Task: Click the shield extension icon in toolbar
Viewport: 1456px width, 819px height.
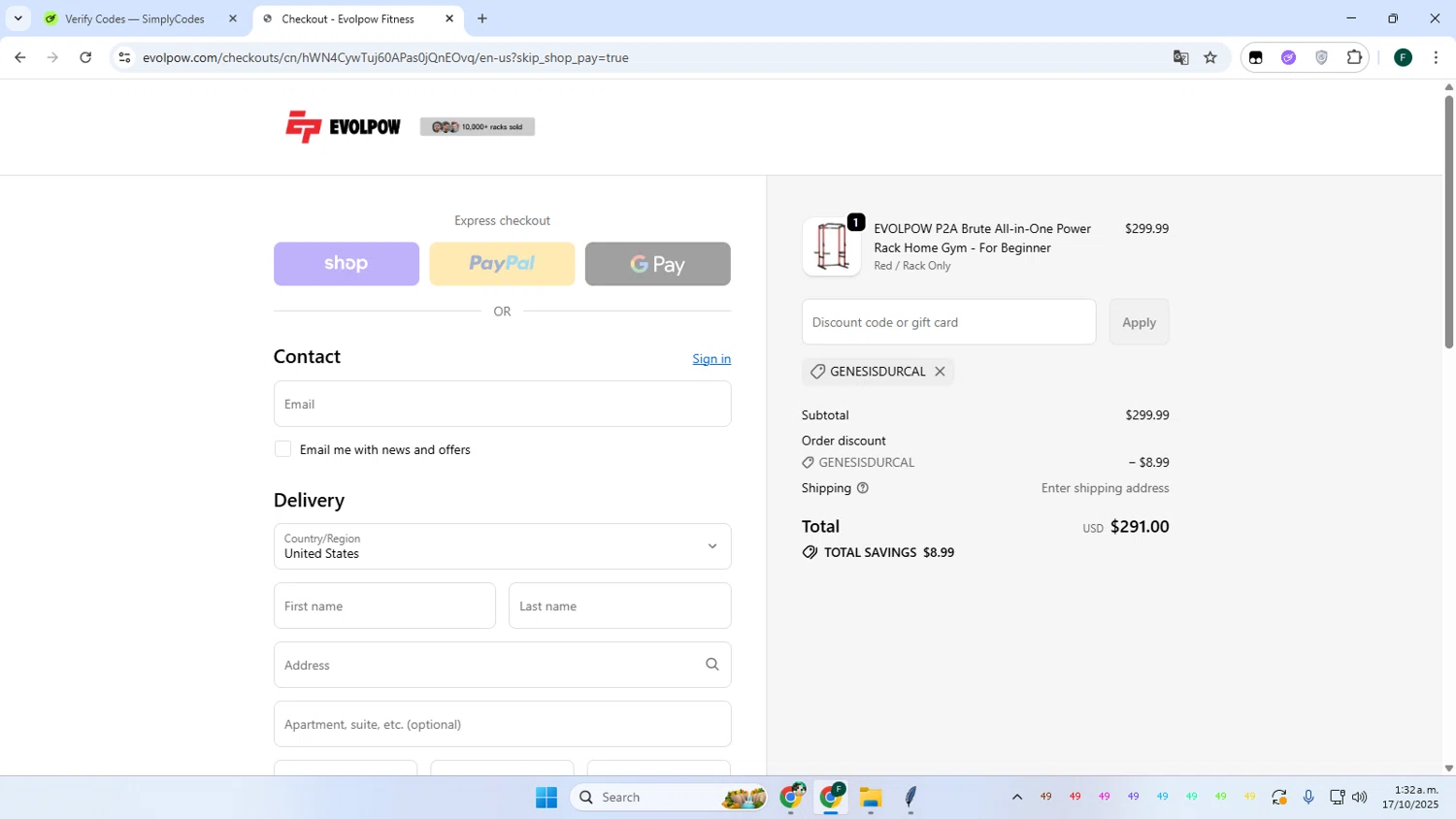Action: click(x=1321, y=57)
